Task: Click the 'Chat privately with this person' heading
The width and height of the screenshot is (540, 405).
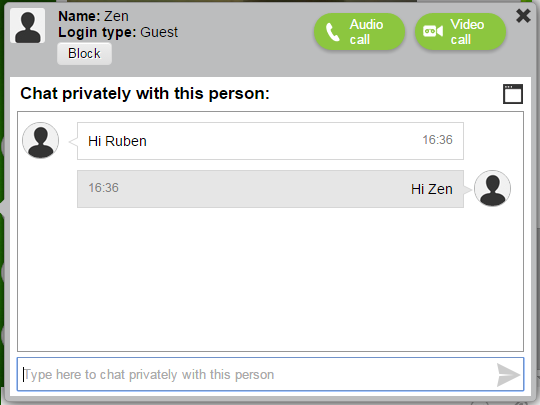Action: (145, 94)
